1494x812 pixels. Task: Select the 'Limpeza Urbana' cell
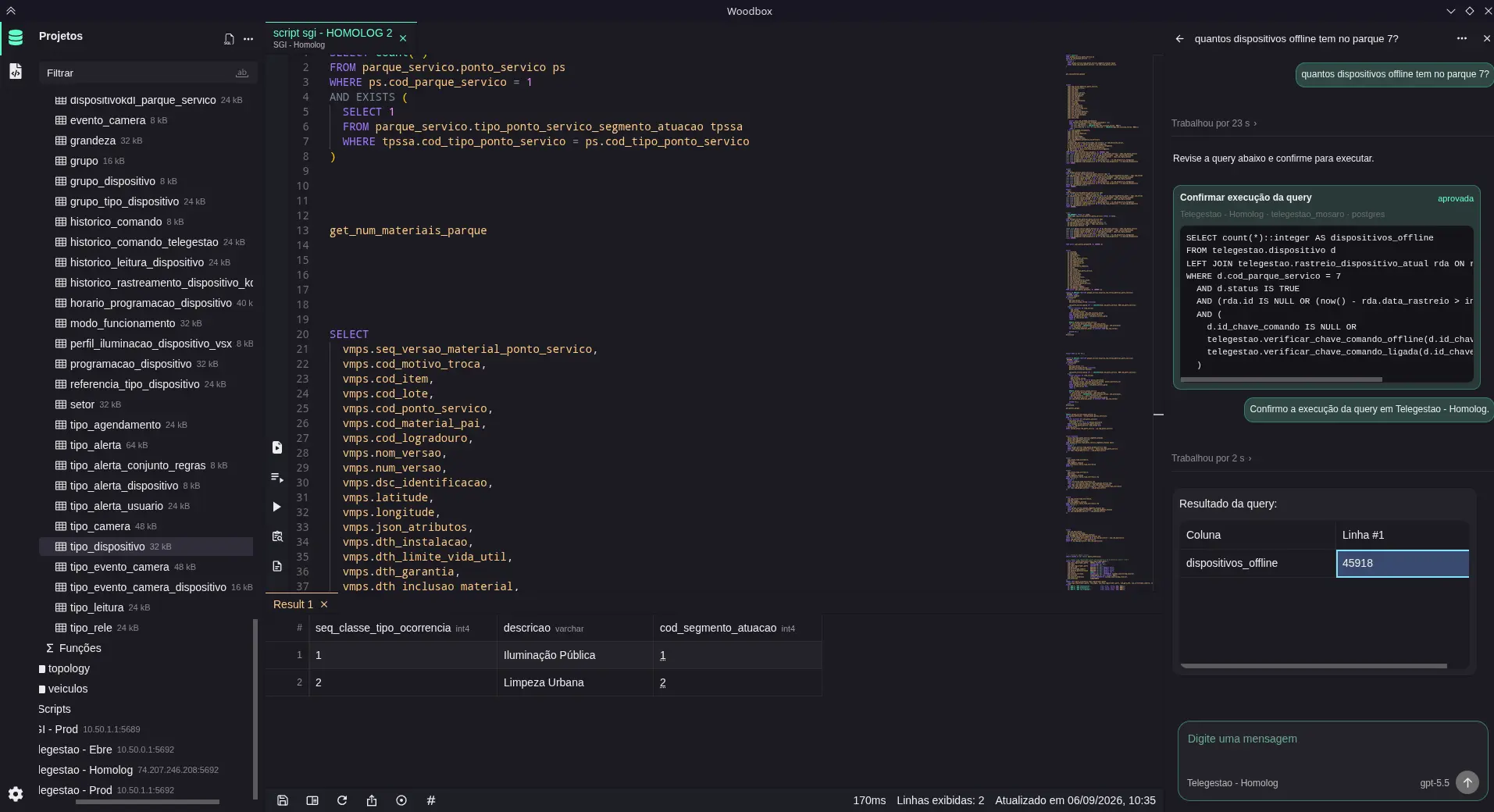tap(575, 682)
